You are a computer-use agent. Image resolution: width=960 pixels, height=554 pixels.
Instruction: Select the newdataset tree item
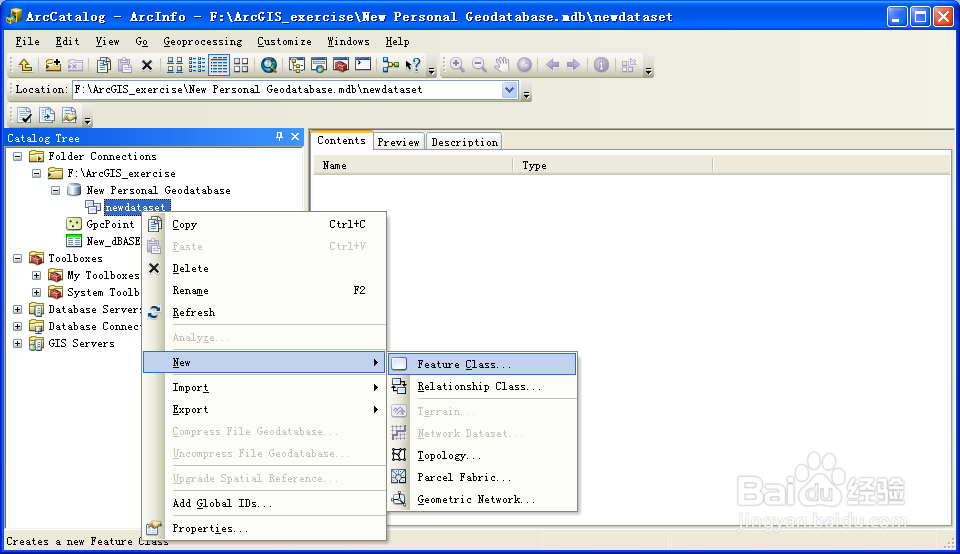click(x=135, y=208)
